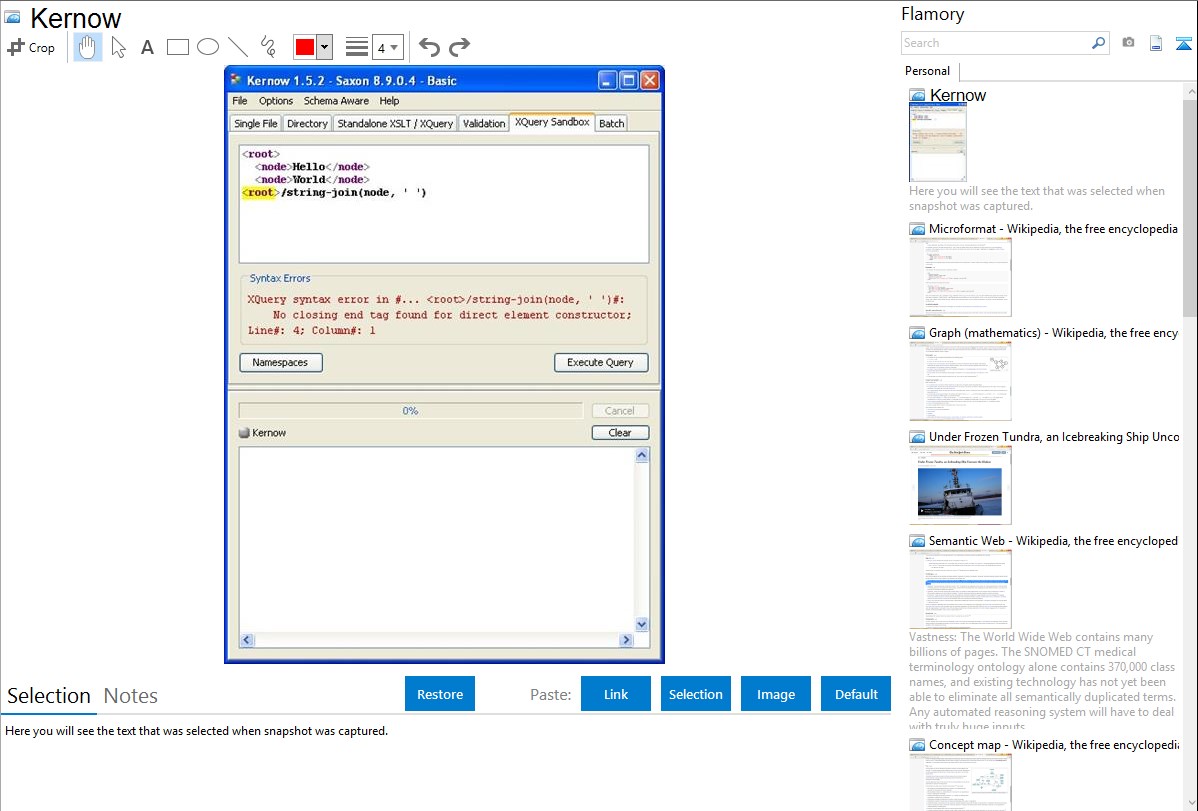Open Microformat Wikipedia snapshot thumbnail
The height and width of the screenshot is (811, 1198).
[x=960, y=277]
